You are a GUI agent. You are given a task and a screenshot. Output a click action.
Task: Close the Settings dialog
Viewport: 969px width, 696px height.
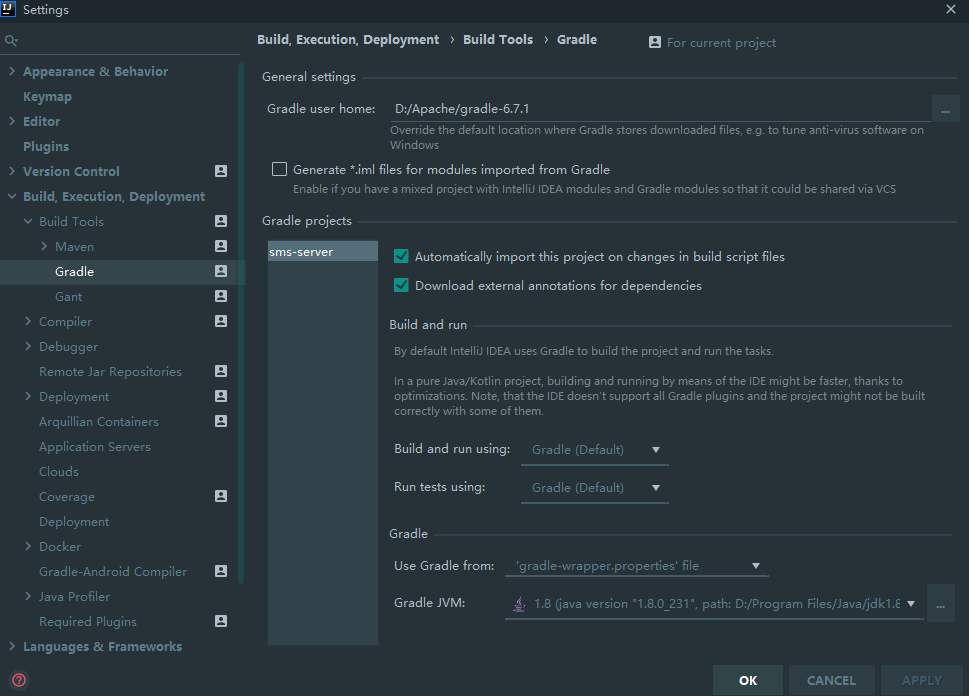(x=950, y=9)
